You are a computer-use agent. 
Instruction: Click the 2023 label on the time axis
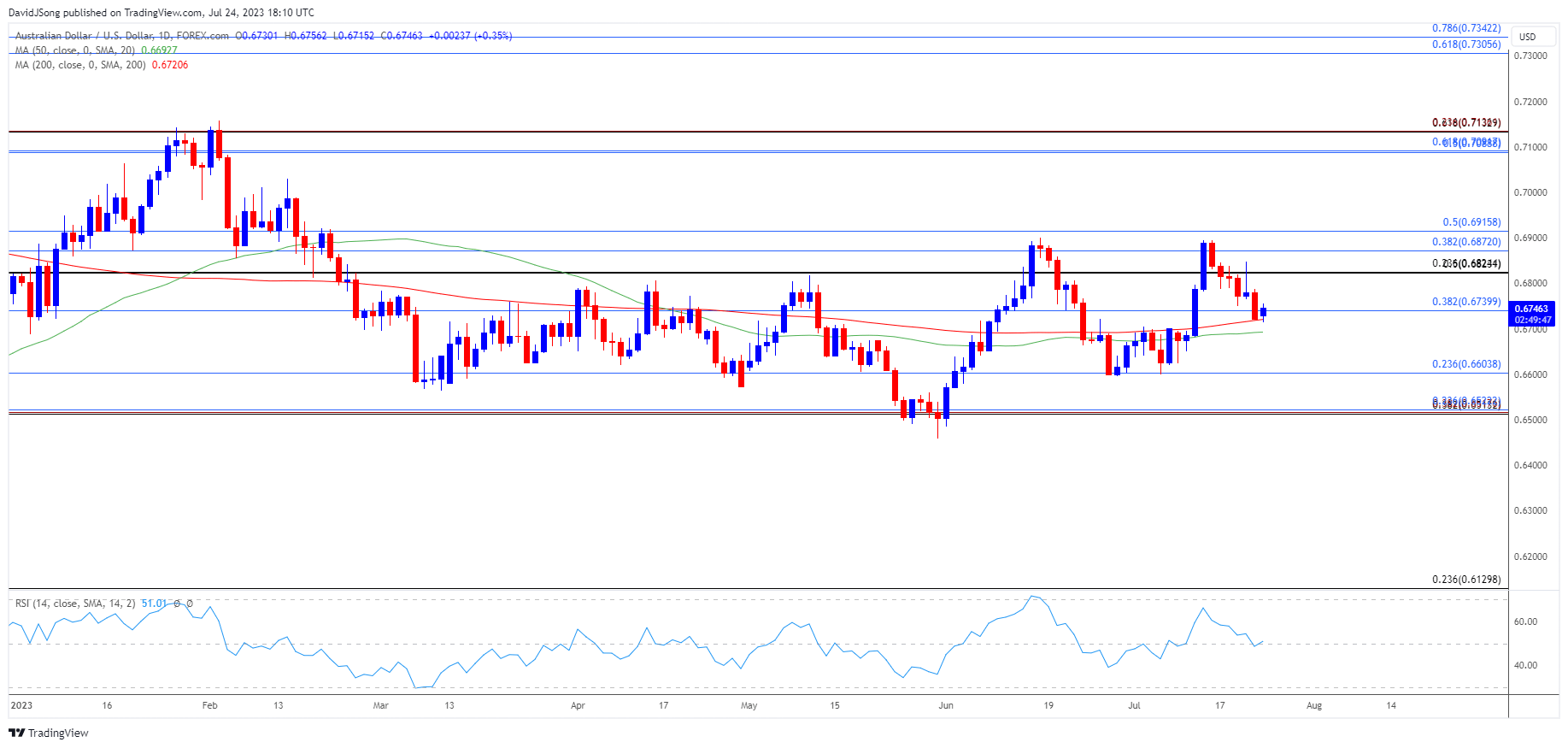point(21,705)
